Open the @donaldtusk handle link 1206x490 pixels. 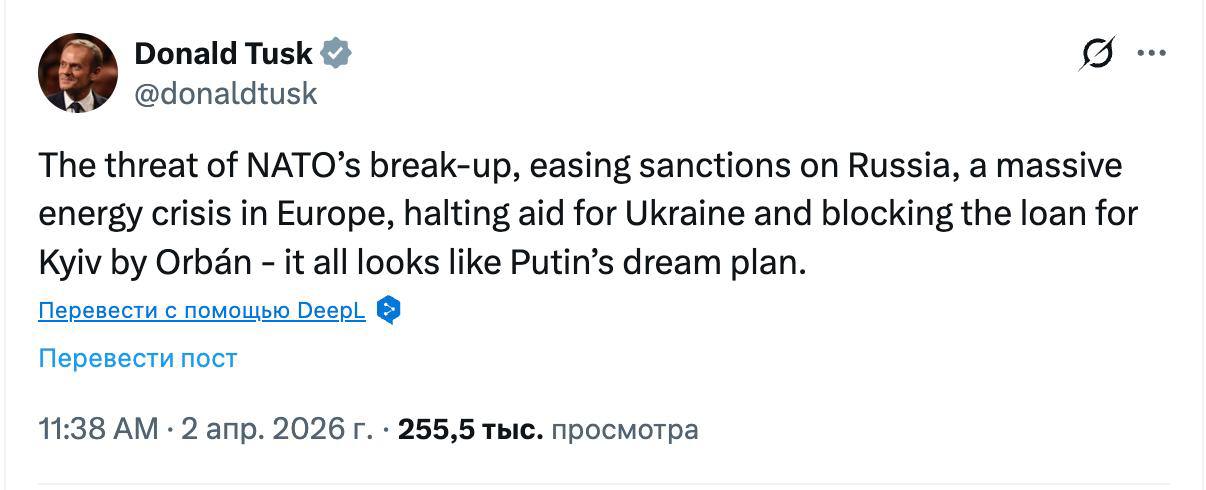point(225,93)
